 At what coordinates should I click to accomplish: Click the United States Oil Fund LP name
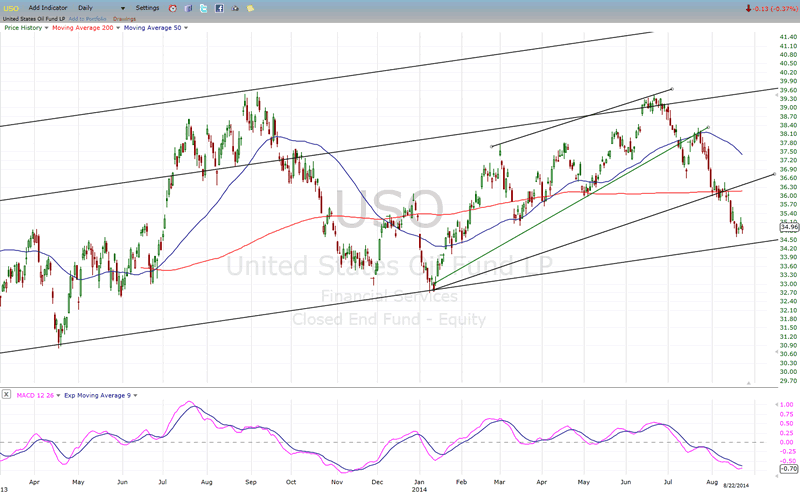click(34, 19)
